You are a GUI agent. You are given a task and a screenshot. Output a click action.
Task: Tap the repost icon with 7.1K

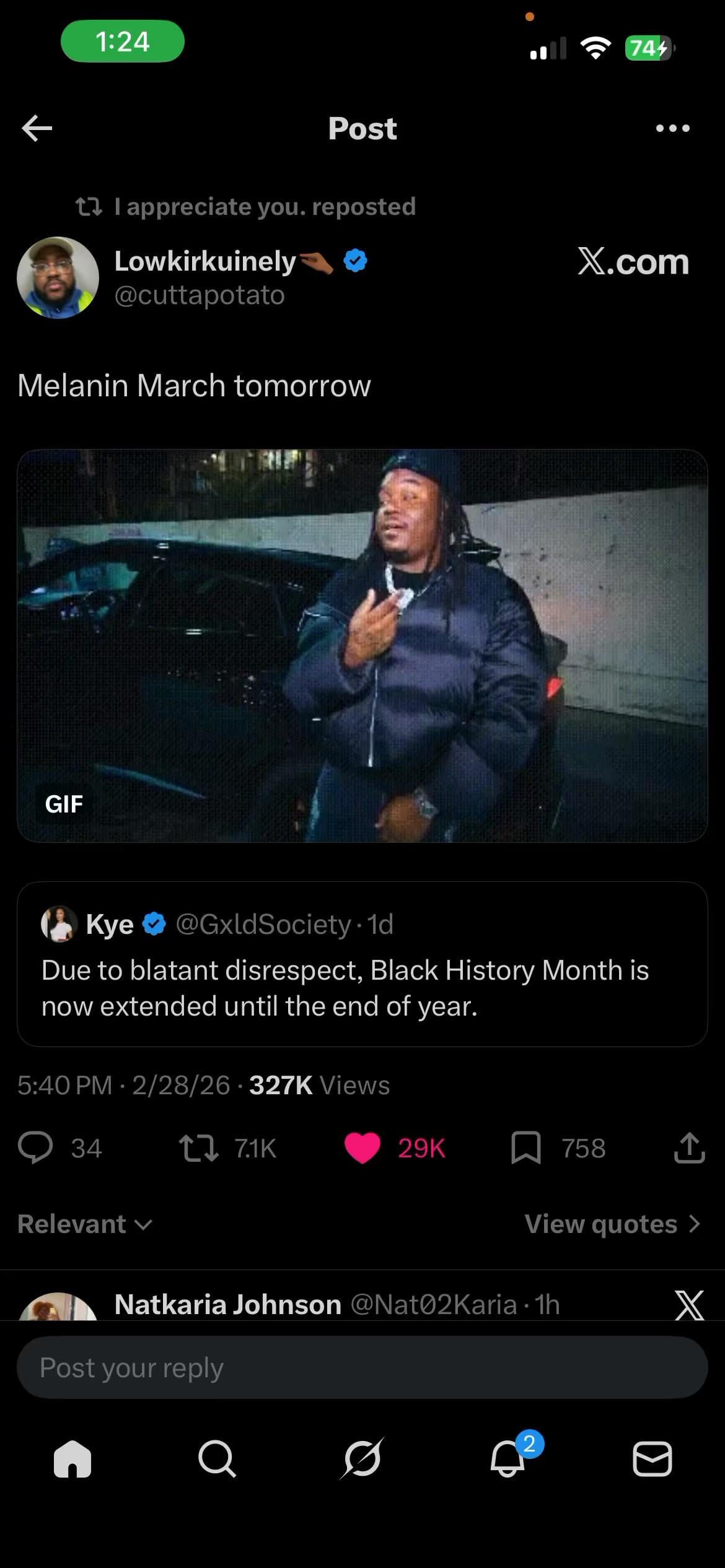click(x=198, y=1148)
